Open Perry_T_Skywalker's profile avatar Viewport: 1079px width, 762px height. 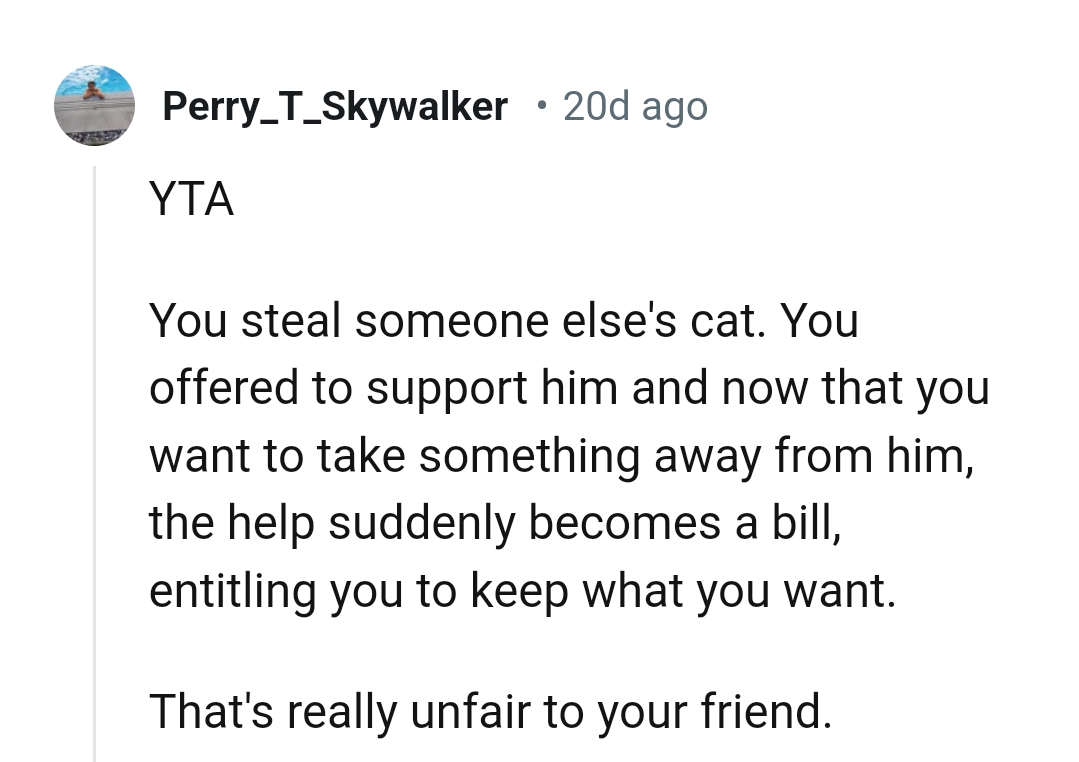94,105
